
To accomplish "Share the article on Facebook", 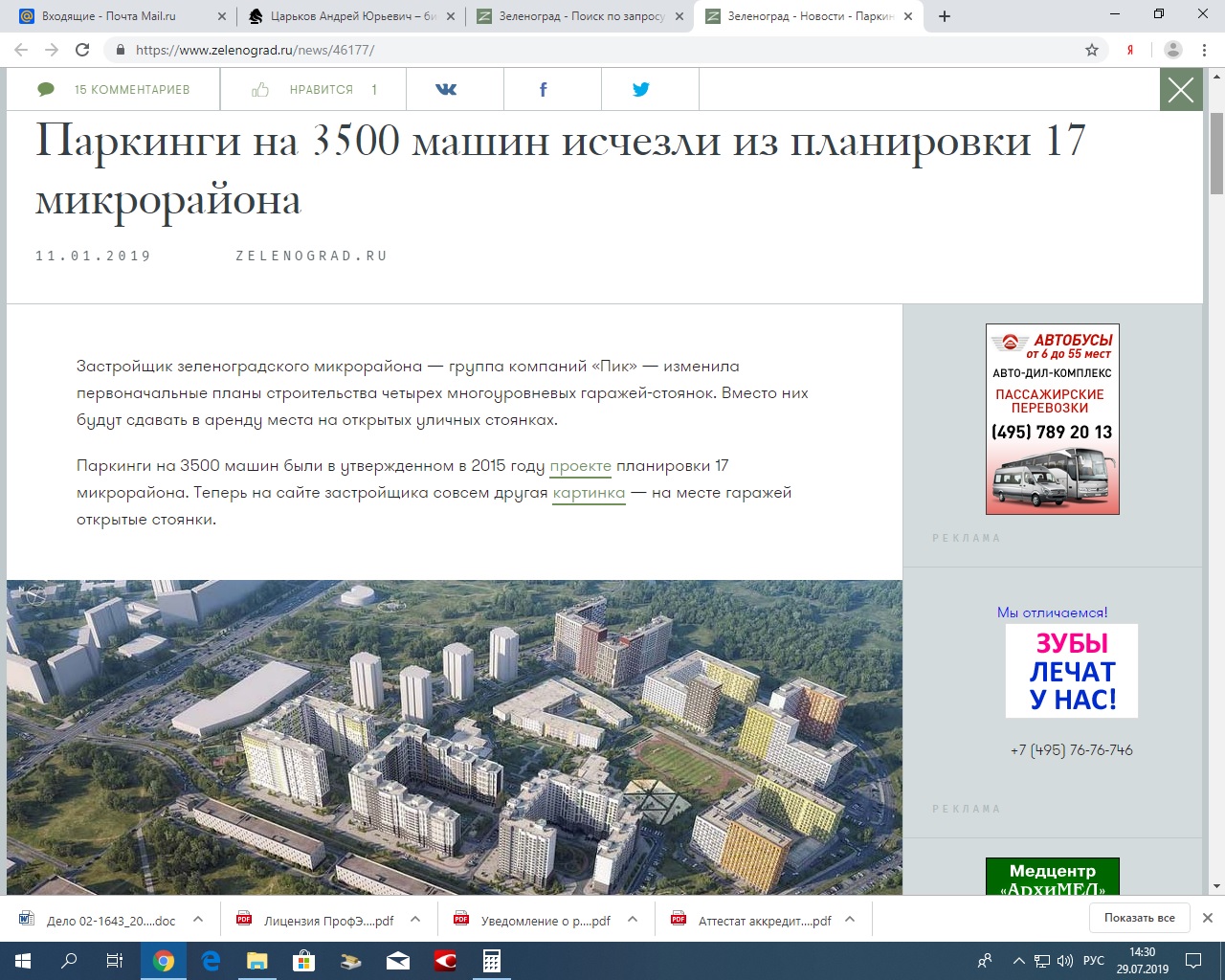I will (543, 89).
